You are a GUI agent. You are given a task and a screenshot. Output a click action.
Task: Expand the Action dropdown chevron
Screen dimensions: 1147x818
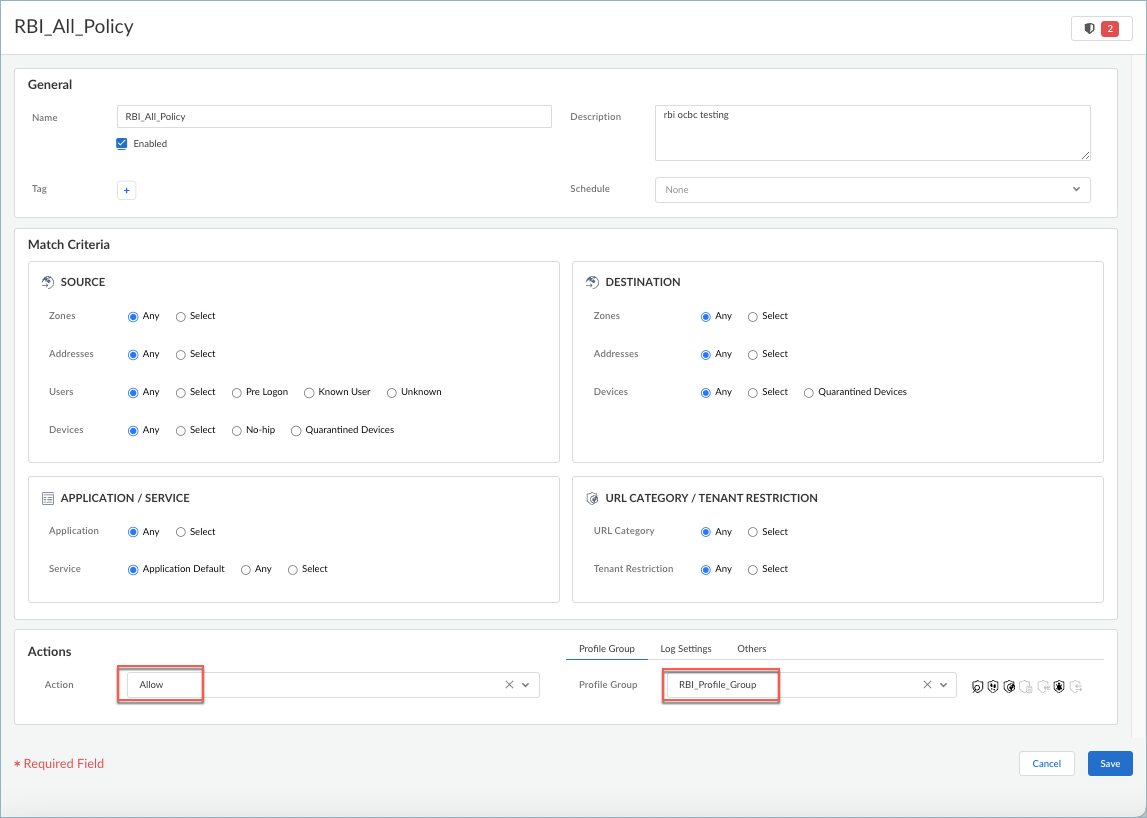[526, 685]
